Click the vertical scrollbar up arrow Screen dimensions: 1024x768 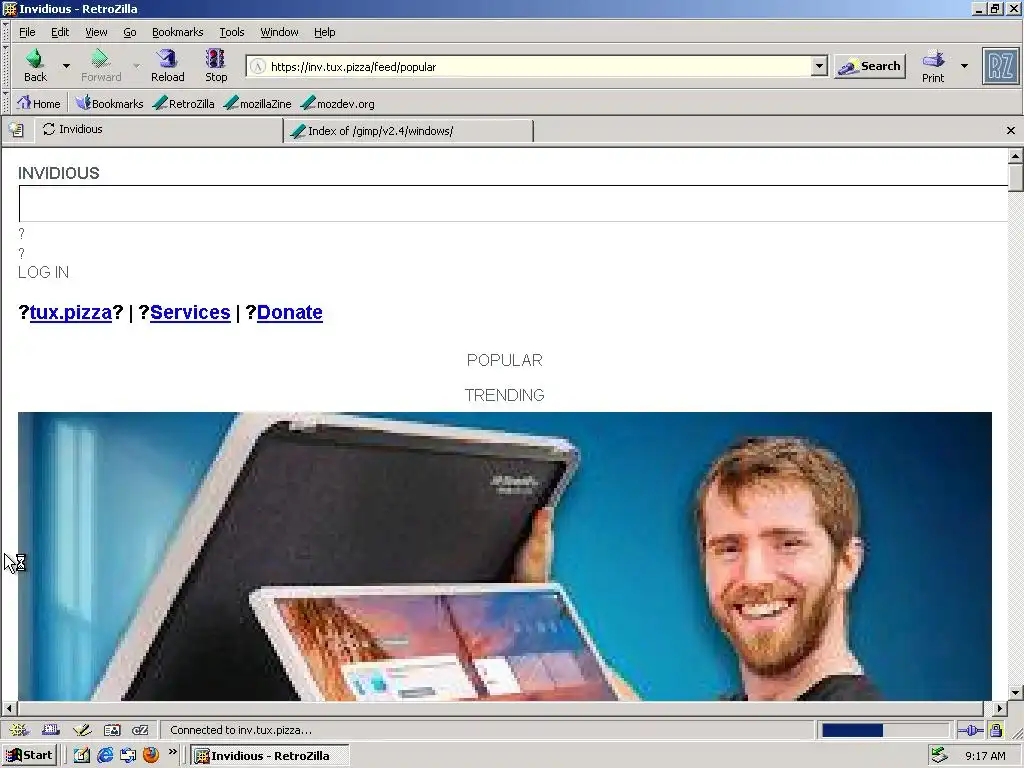(1015, 156)
